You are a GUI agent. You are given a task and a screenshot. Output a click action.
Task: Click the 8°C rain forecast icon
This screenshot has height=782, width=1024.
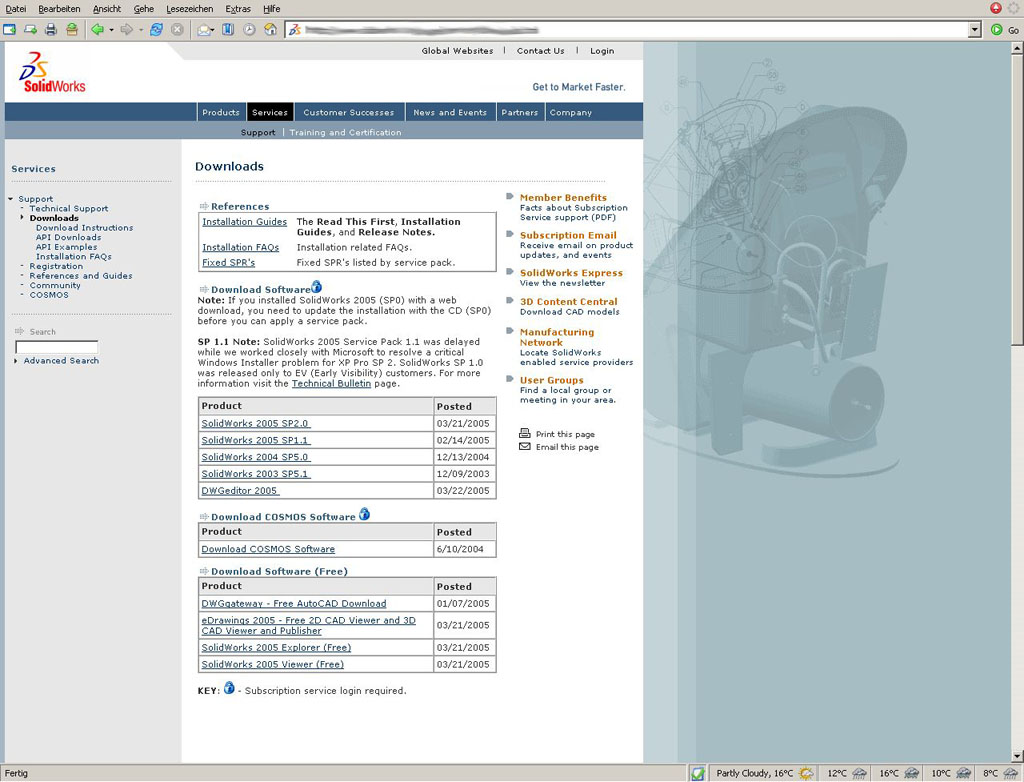(1011, 774)
